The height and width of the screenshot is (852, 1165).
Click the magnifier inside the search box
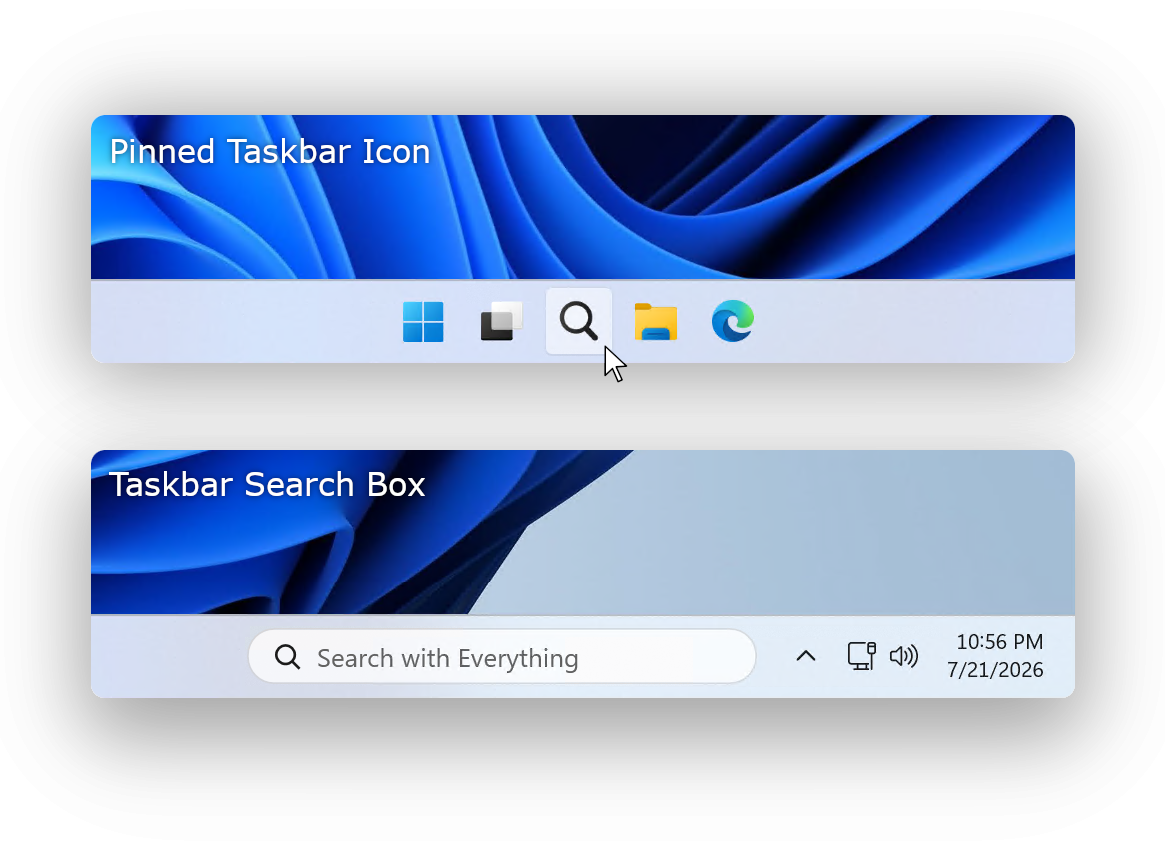pos(287,657)
